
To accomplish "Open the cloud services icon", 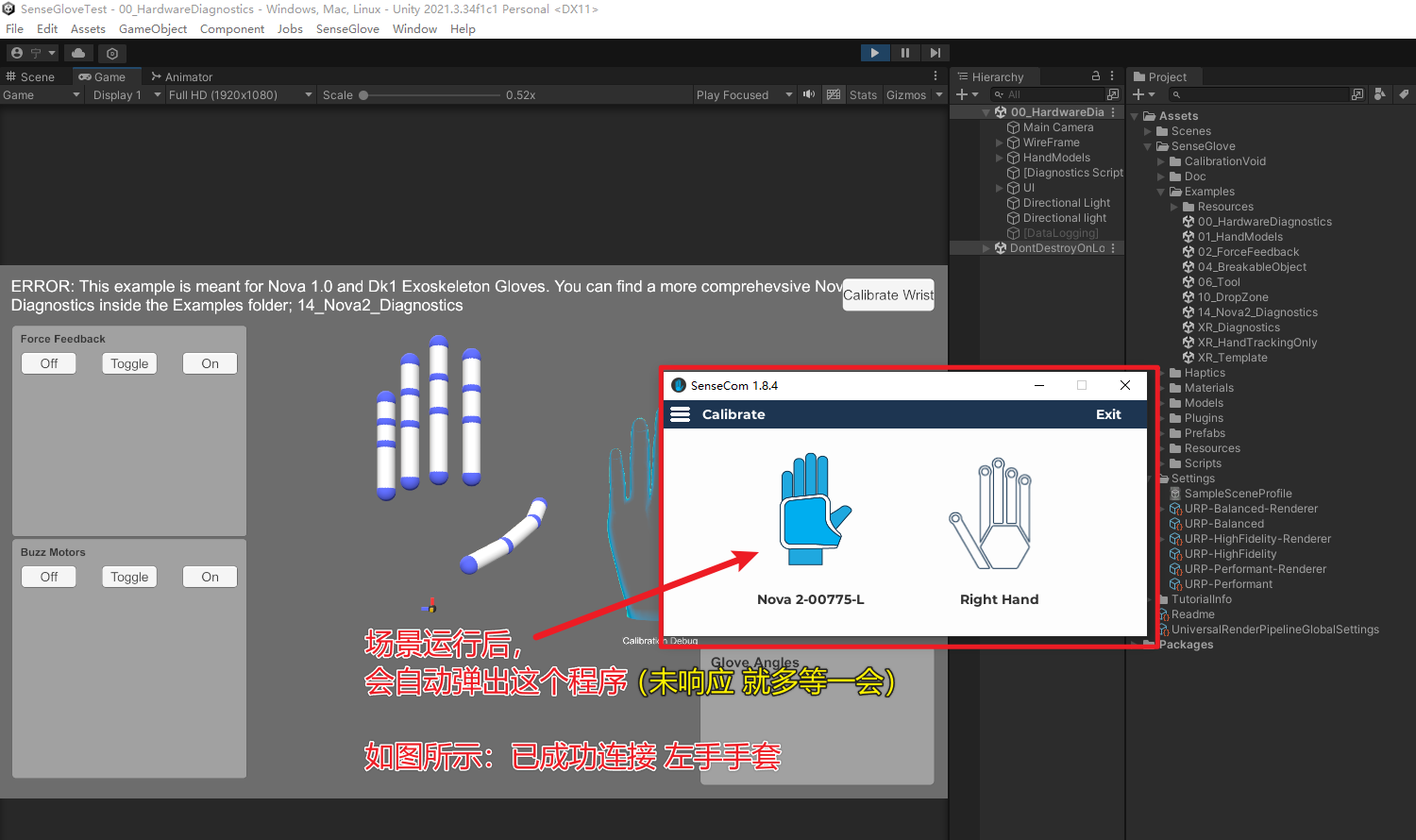I will pyautogui.click(x=78, y=53).
